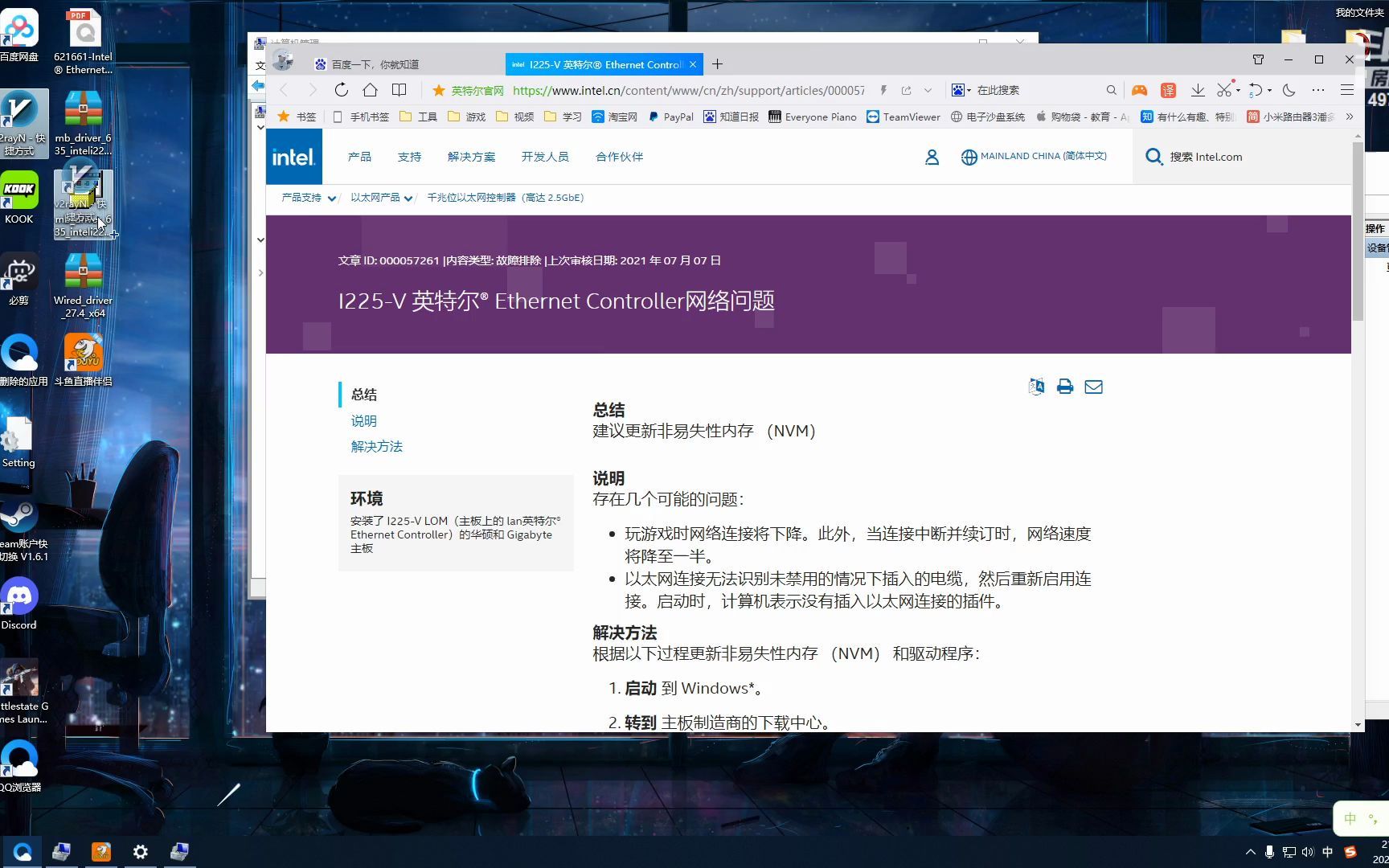
Task: Open QQ browser from the taskbar
Action: [23, 851]
